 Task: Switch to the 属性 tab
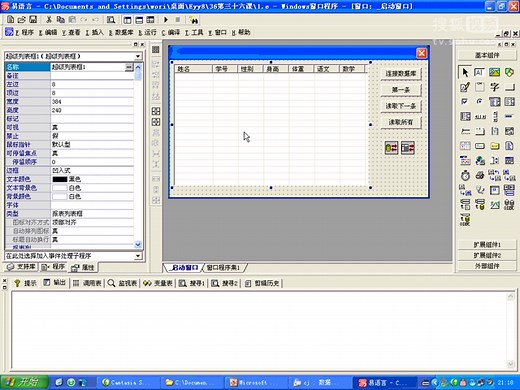point(83,267)
